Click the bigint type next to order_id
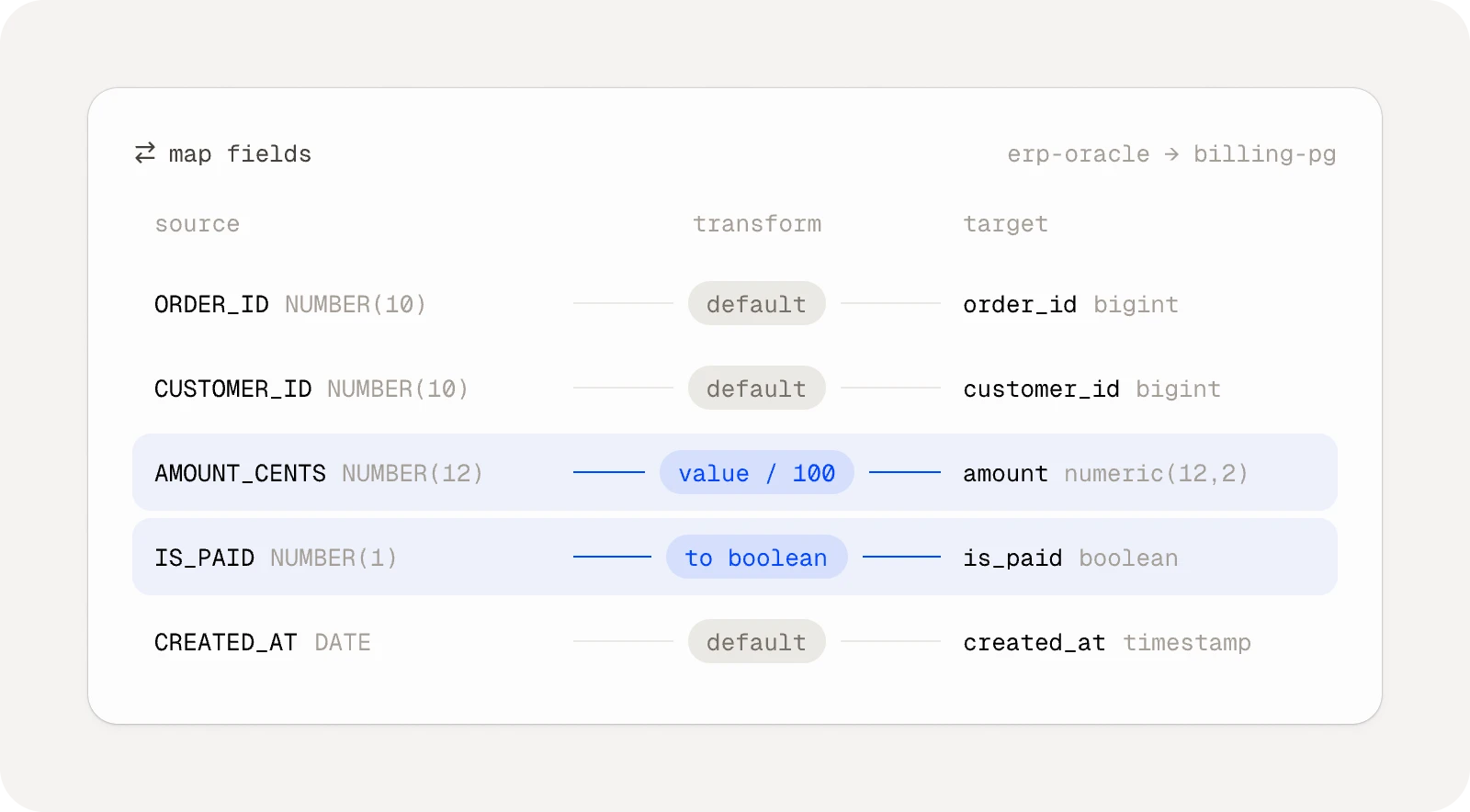This screenshot has width=1470, height=812. point(1136,304)
